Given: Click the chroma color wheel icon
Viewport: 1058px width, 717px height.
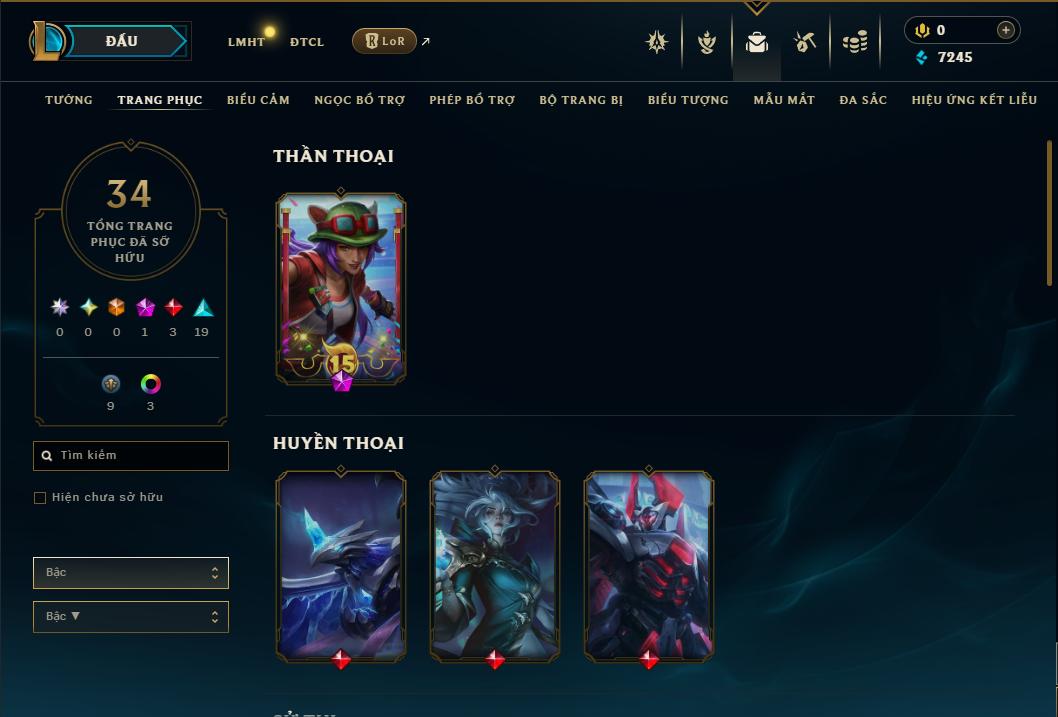Looking at the screenshot, I should pos(150,384).
